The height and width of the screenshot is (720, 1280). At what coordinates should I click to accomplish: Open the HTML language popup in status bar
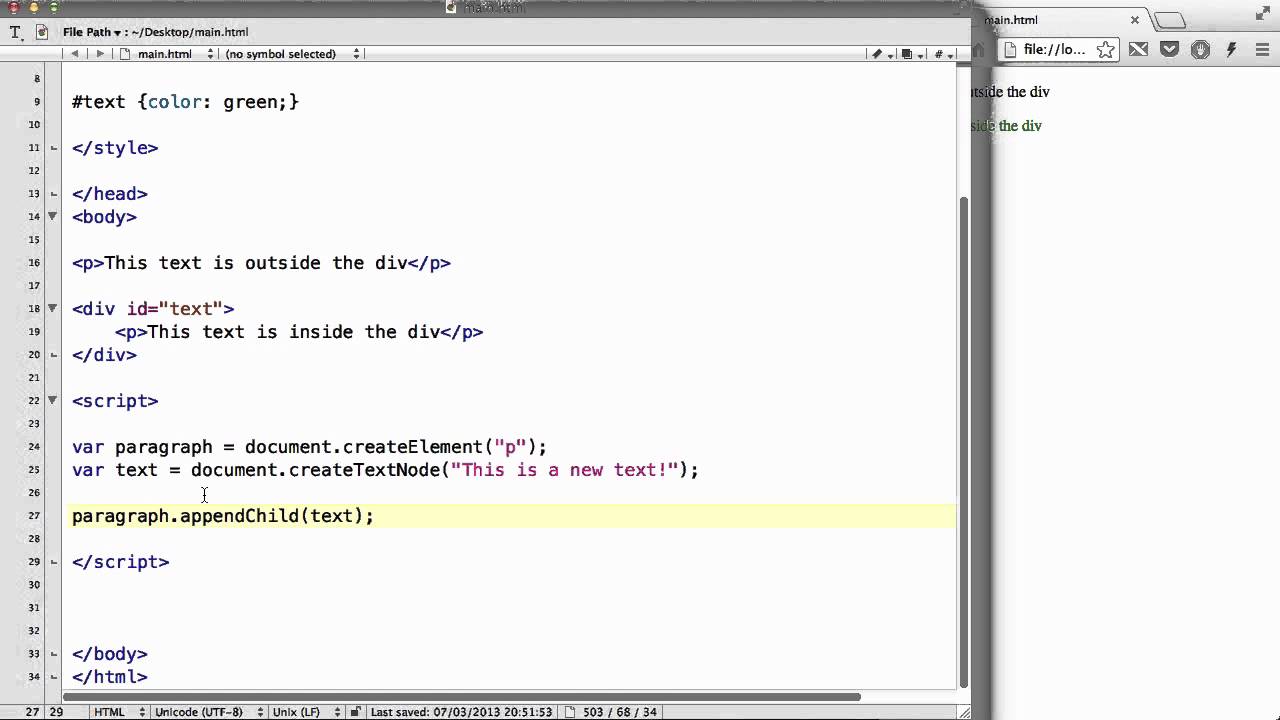(119, 712)
